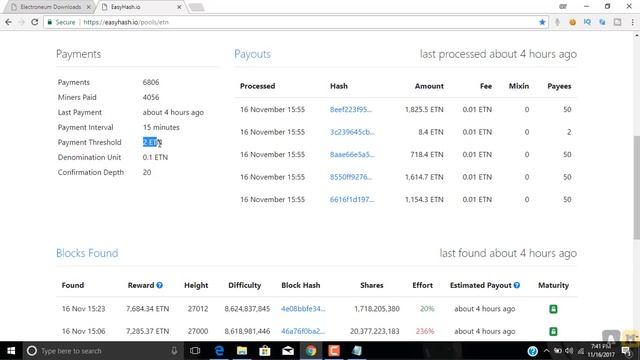Open the volume control in system tray
Screen dimensions: 640x360
point(569,351)
